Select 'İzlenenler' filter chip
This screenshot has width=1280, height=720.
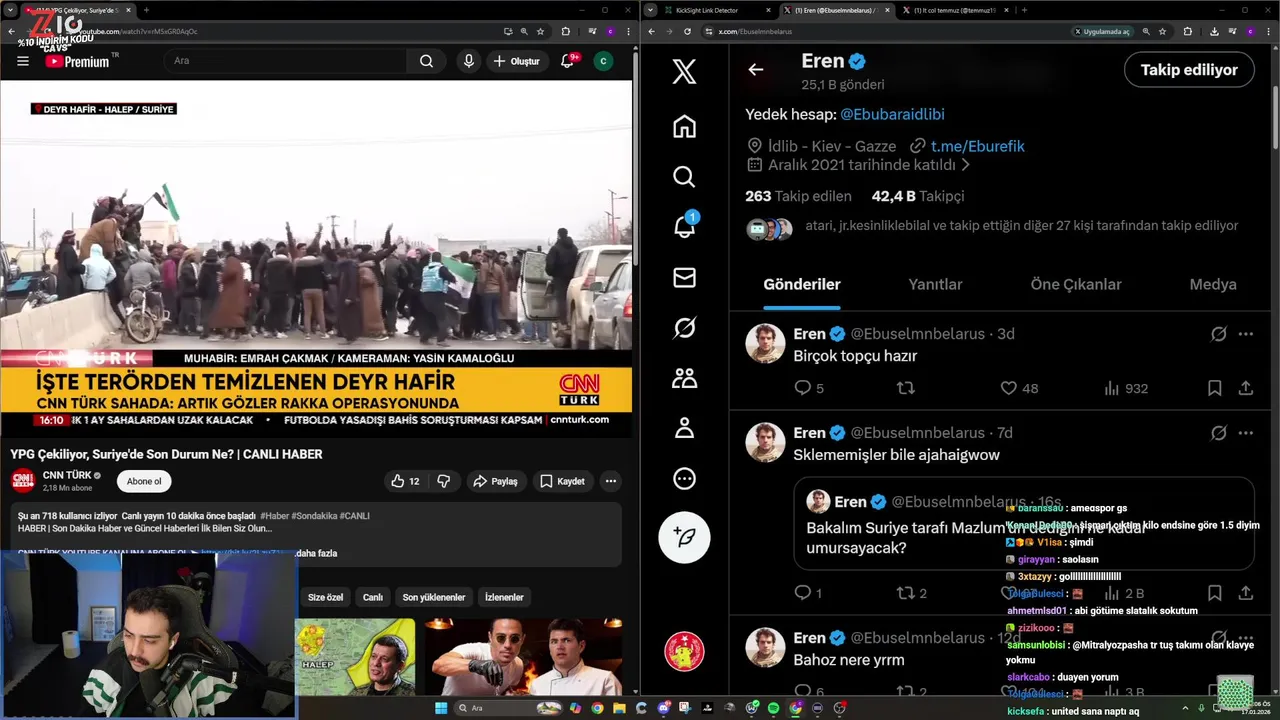(x=504, y=597)
